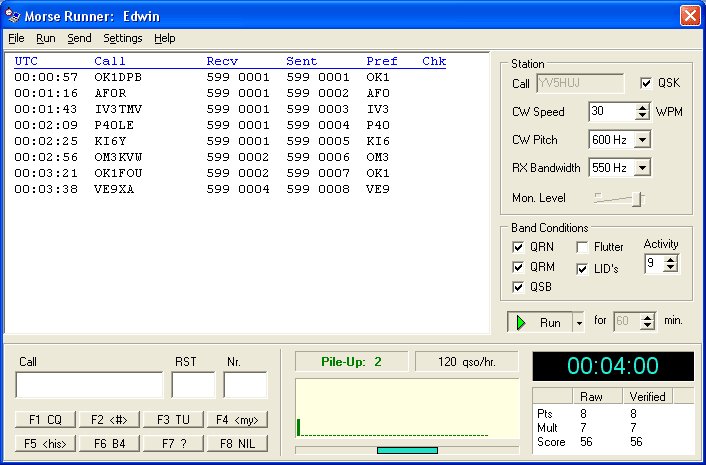This screenshot has width=706, height=465.
Task: Increase CW Speed with up arrow
Action: coord(643,108)
